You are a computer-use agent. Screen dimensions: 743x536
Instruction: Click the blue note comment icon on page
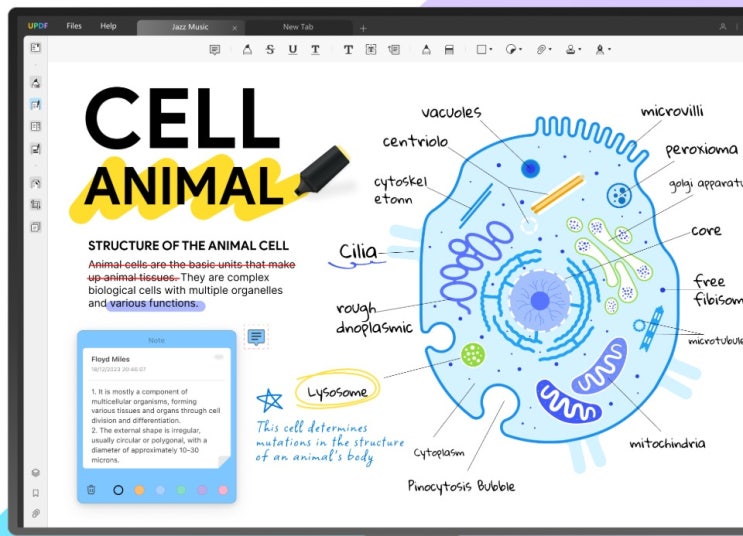pyautogui.click(x=256, y=337)
